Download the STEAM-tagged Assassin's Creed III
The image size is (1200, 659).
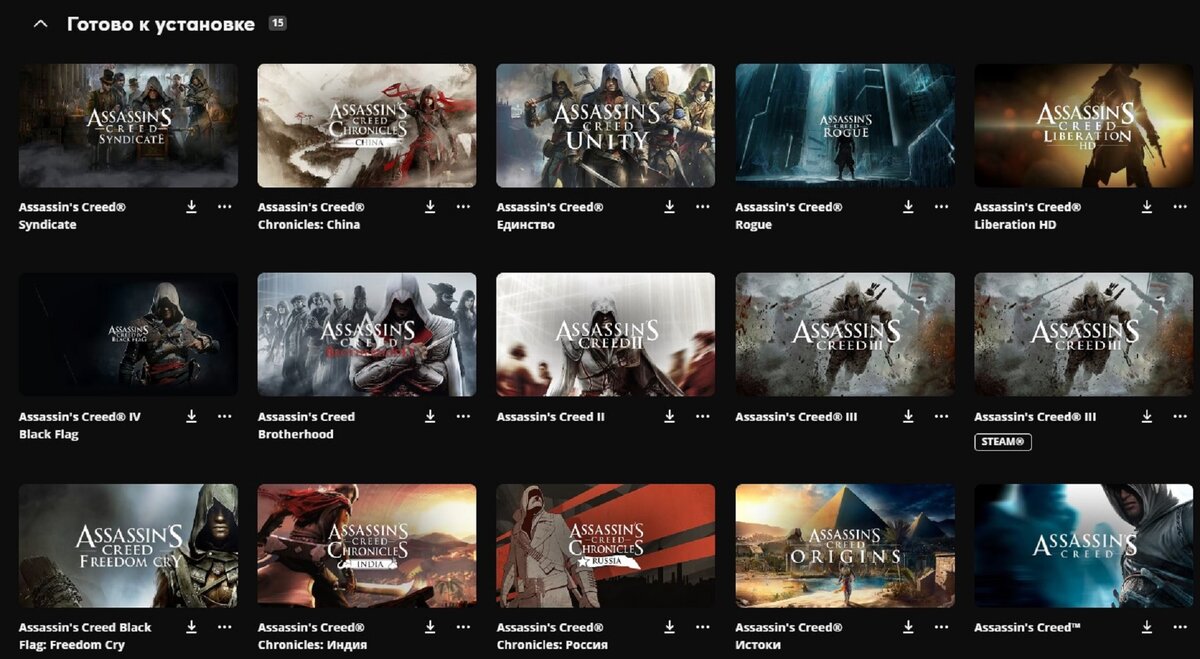pos(1147,416)
